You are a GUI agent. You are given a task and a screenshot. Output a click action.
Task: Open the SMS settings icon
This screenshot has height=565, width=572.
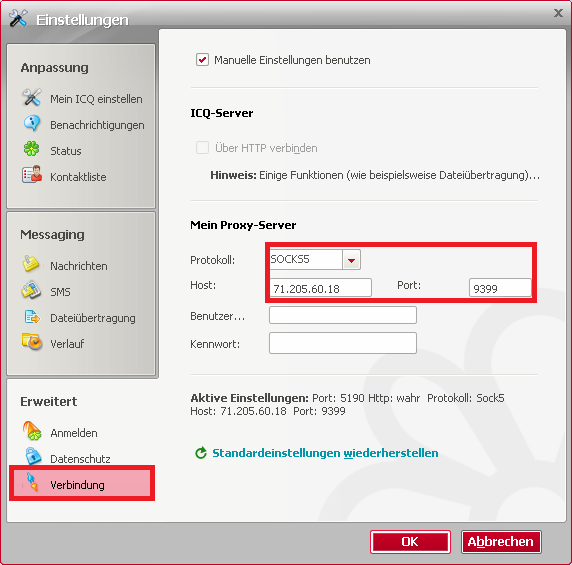(31, 290)
